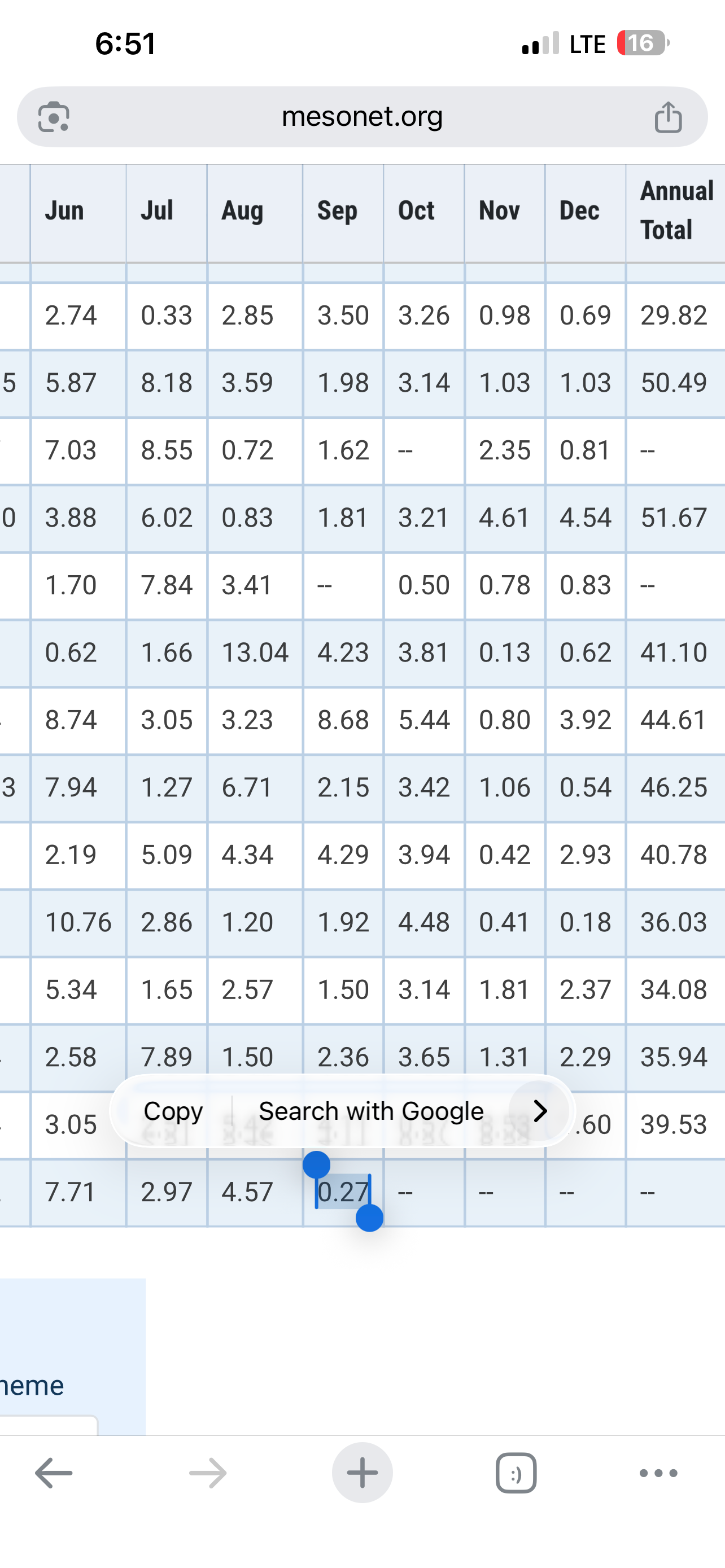Viewport: 725px width, 1568px height.
Task: Tap the lower text selection handle
Action: click(369, 1218)
